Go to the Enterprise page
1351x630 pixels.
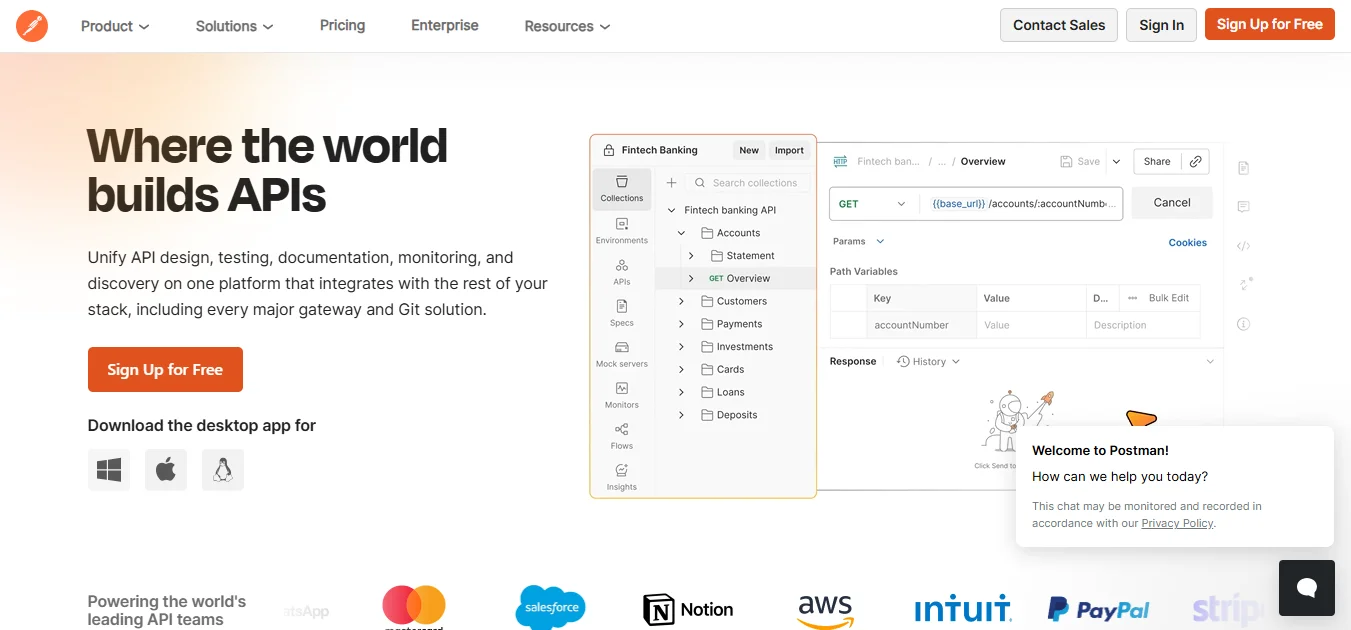(x=445, y=25)
